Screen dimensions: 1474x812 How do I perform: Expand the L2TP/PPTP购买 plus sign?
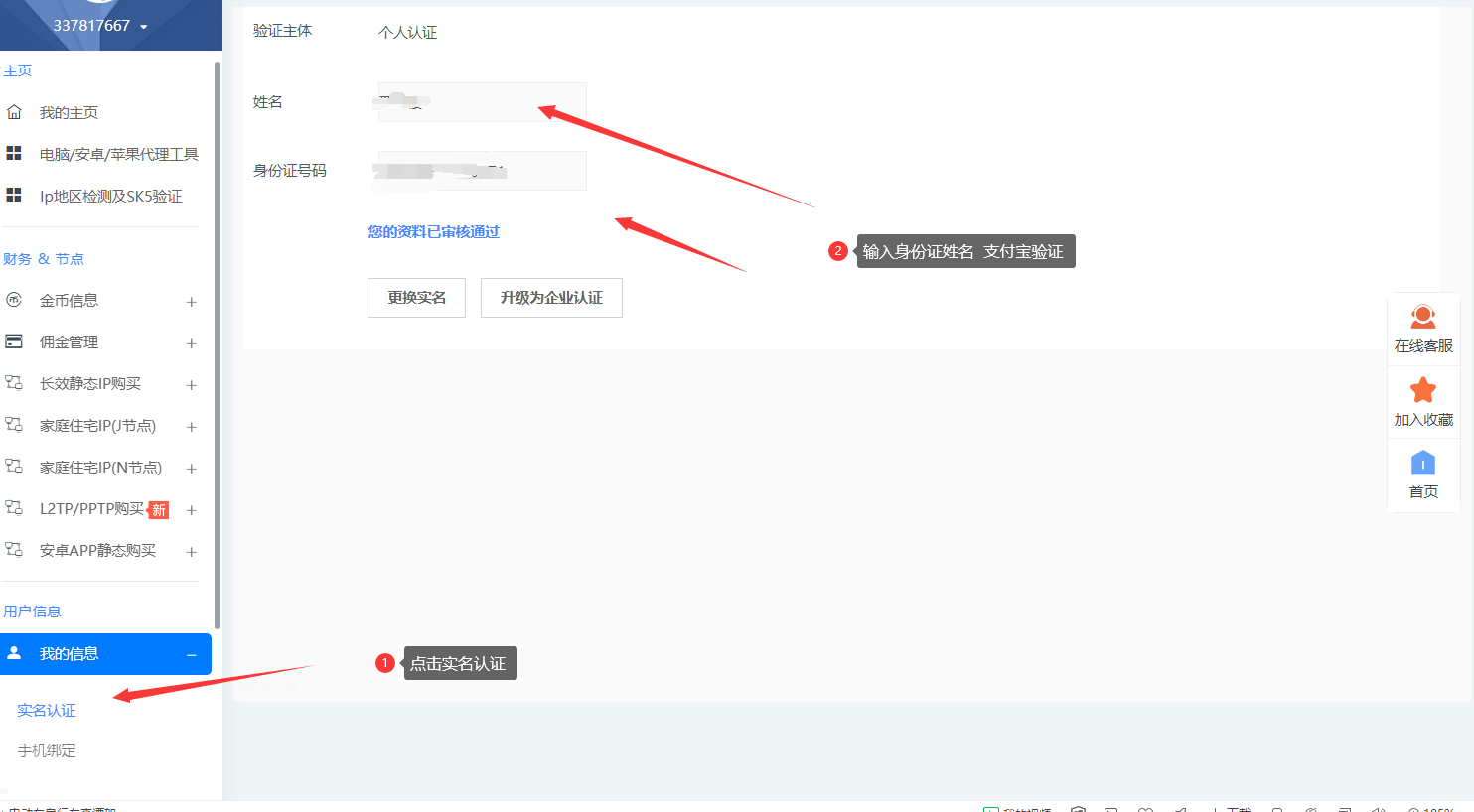point(191,510)
